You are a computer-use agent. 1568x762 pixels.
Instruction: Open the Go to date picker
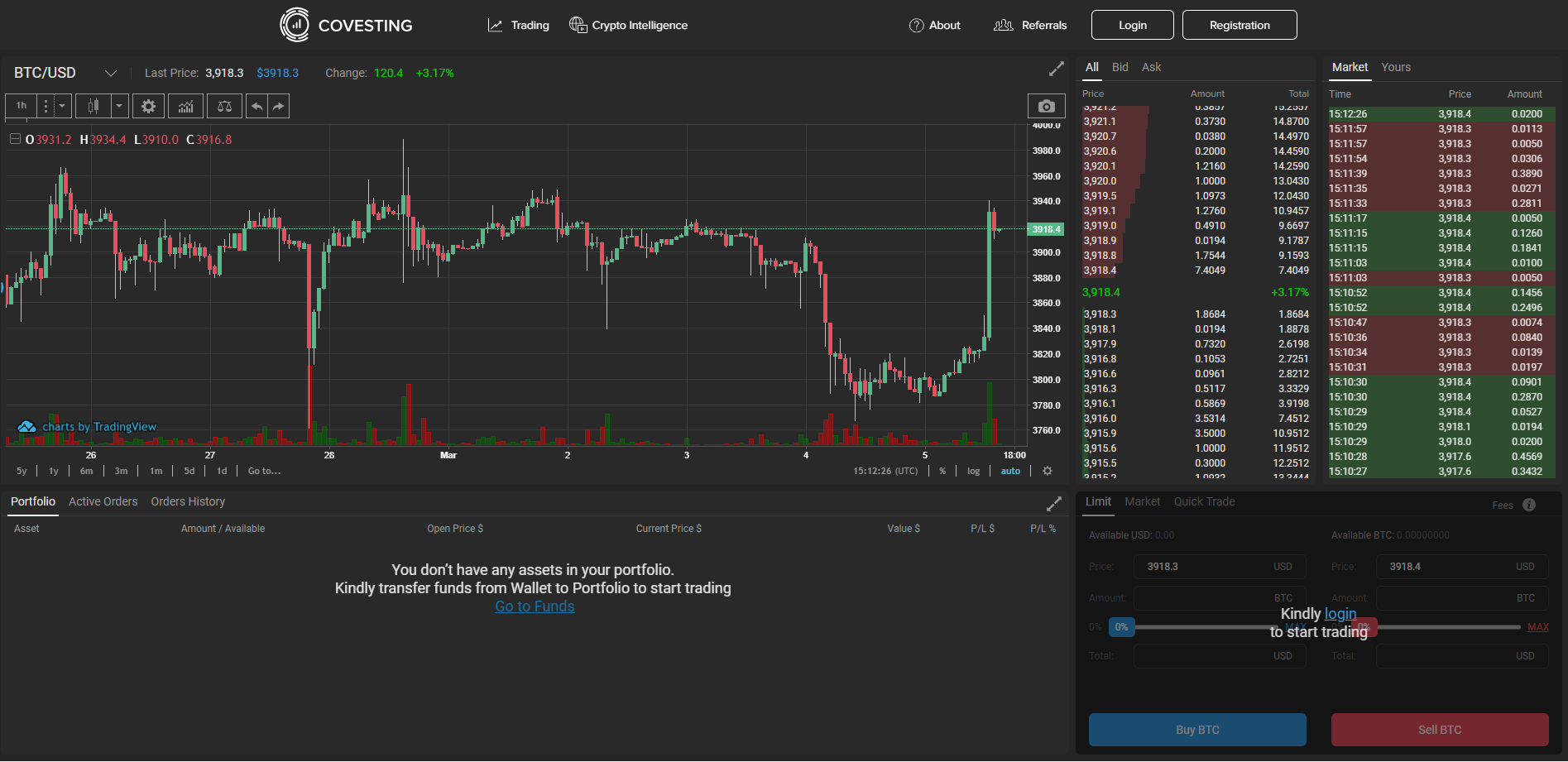coord(264,471)
